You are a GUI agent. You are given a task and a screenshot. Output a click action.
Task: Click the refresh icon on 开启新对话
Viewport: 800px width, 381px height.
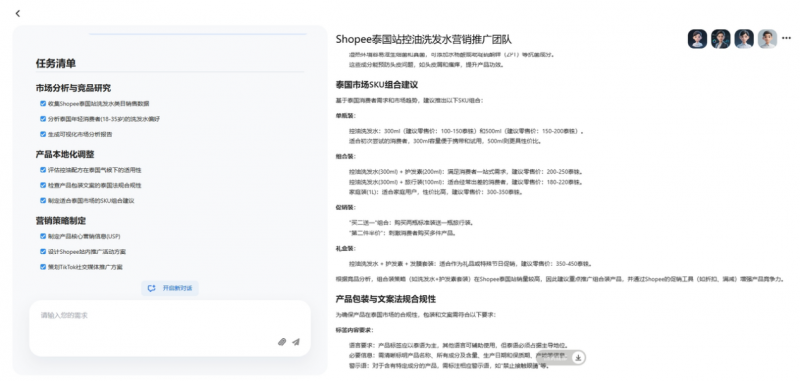(x=152, y=288)
